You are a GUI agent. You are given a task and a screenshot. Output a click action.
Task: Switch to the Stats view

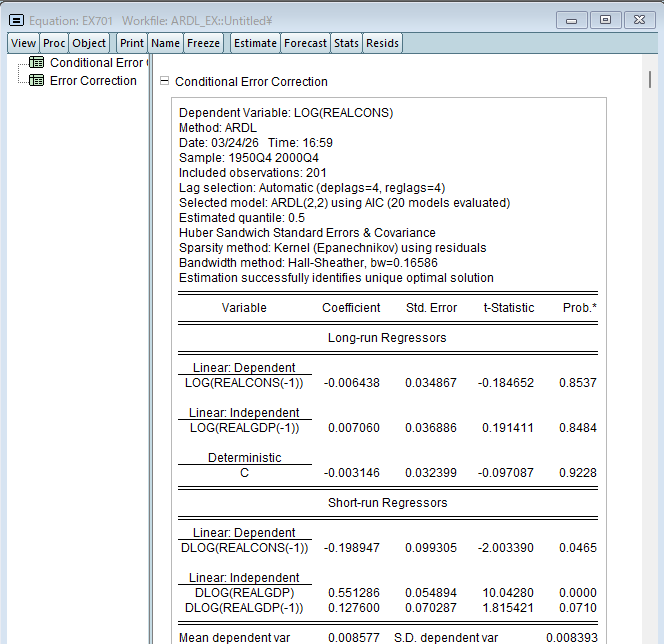point(346,43)
